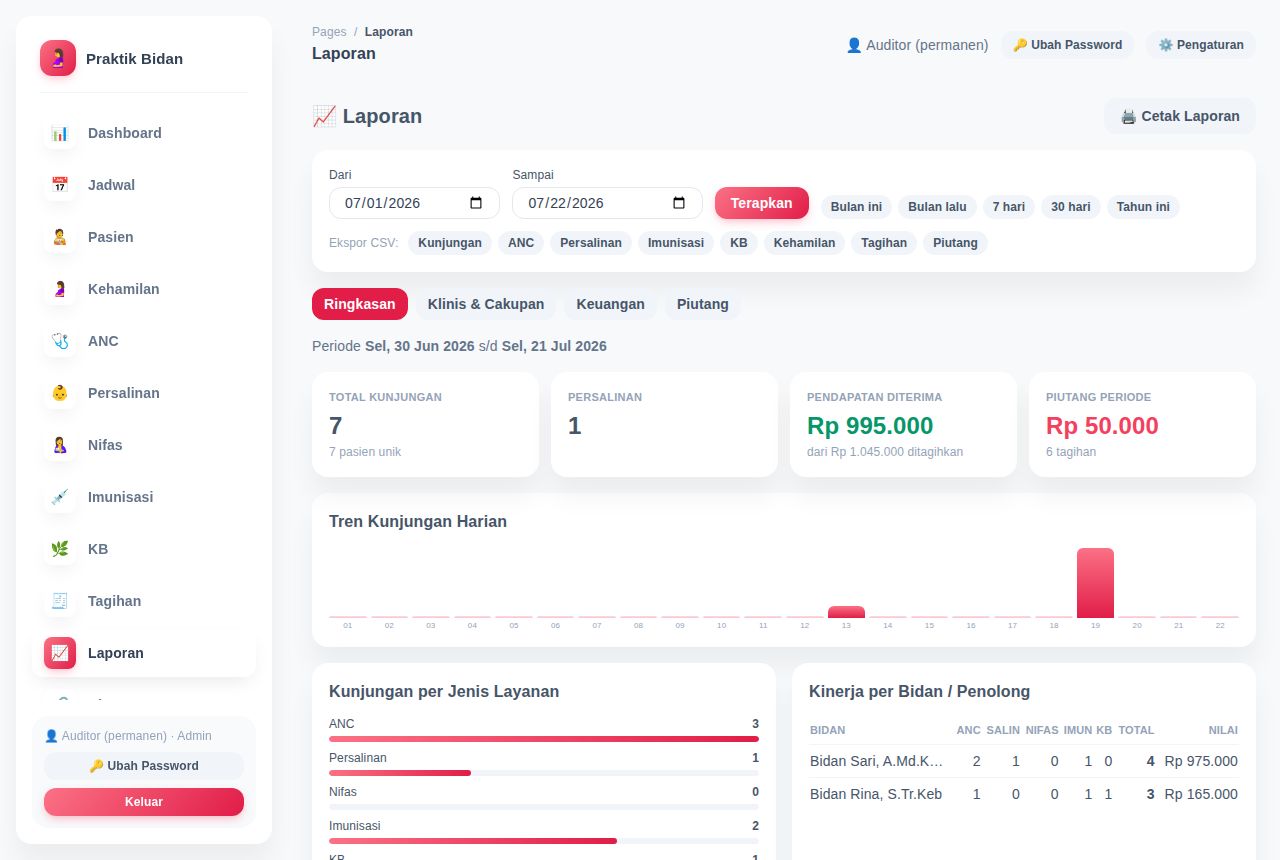1280x860 pixels.
Task: Click Bidan Rina, S.Tr.Keb row name
Action: coord(876,794)
